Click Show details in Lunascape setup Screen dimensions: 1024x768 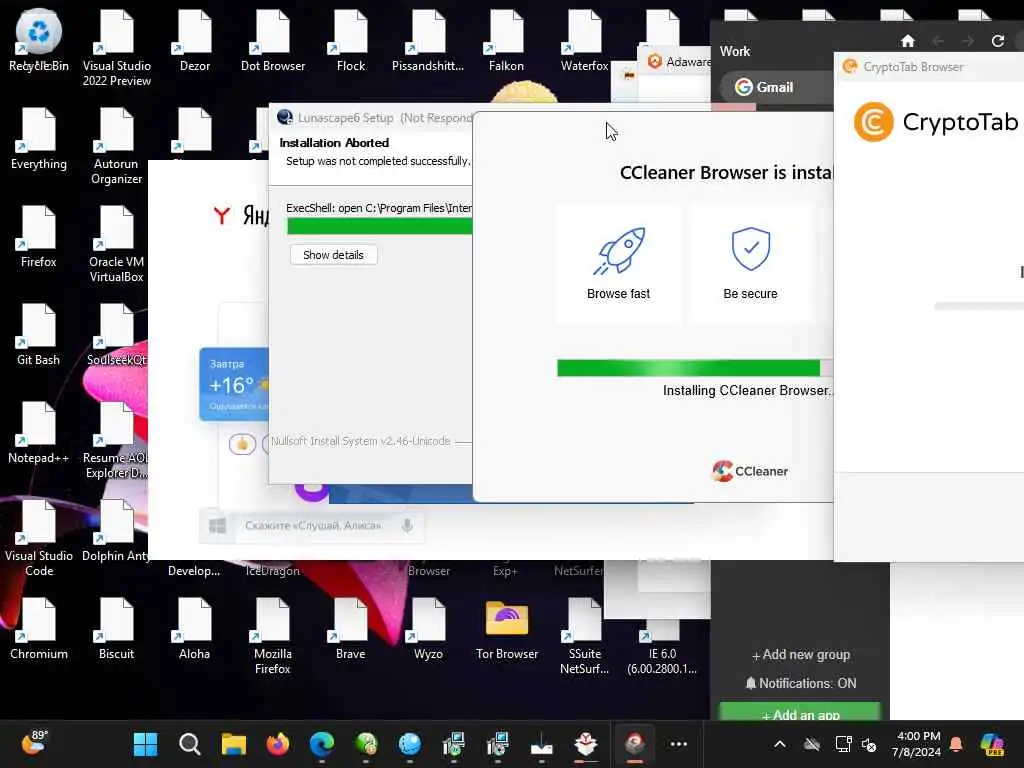coord(333,255)
